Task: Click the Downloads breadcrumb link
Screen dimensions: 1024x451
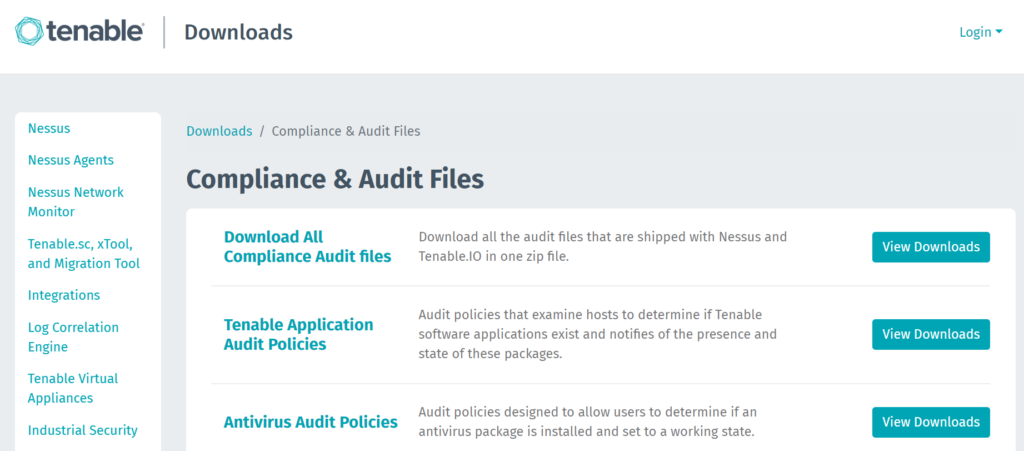Action: (219, 131)
